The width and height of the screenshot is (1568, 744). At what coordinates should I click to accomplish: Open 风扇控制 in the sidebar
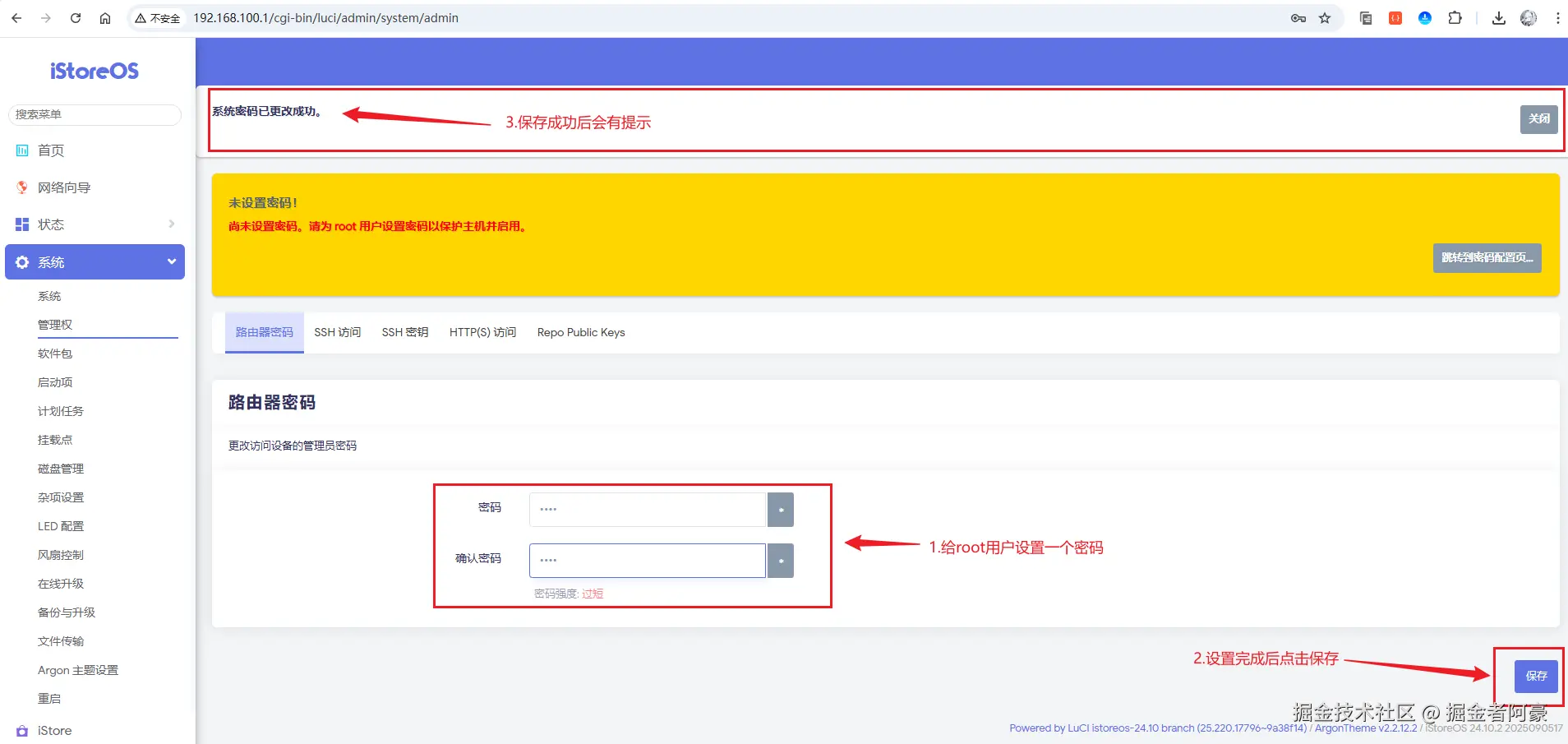[x=61, y=555]
